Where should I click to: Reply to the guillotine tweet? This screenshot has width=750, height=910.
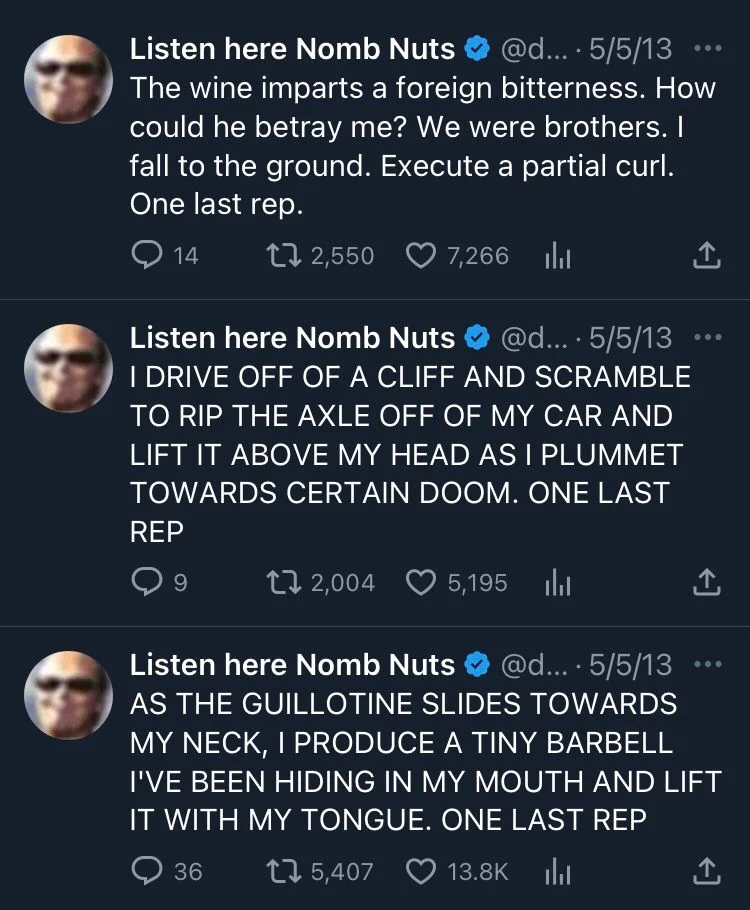pyautogui.click(x=146, y=871)
